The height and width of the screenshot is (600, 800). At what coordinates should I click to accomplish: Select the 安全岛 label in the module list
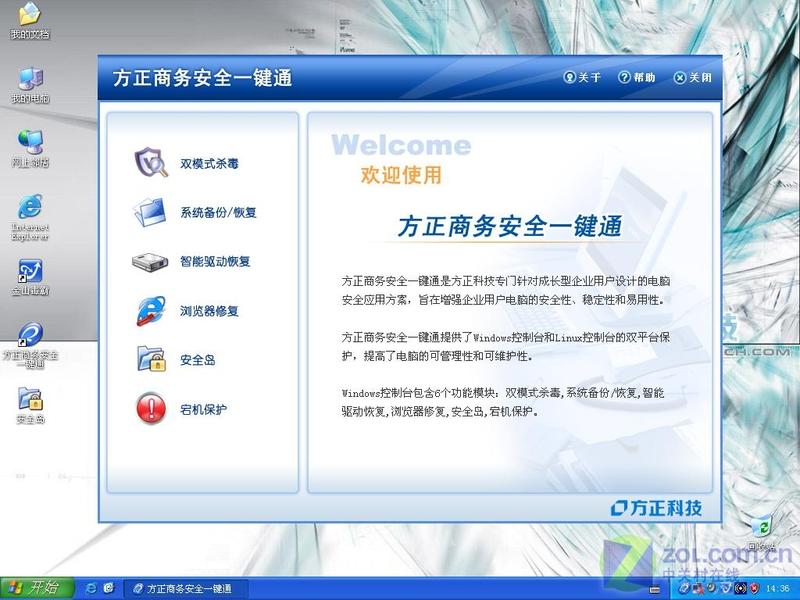pos(198,360)
